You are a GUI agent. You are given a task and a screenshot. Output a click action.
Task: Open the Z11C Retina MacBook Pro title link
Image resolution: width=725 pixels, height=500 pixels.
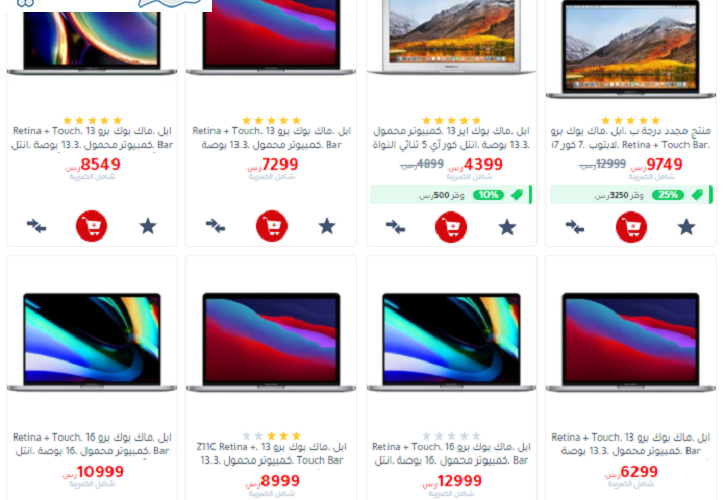tap(272, 453)
